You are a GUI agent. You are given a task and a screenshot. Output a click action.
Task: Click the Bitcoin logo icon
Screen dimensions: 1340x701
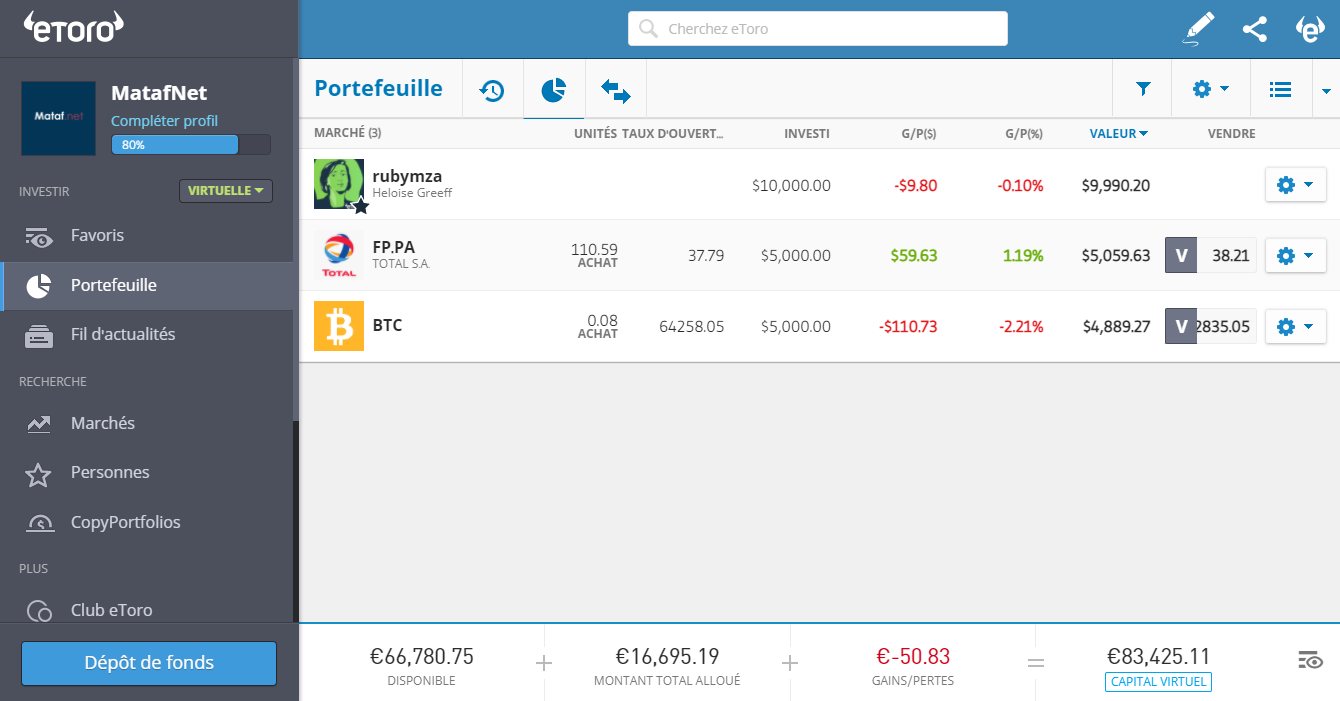pos(339,326)
